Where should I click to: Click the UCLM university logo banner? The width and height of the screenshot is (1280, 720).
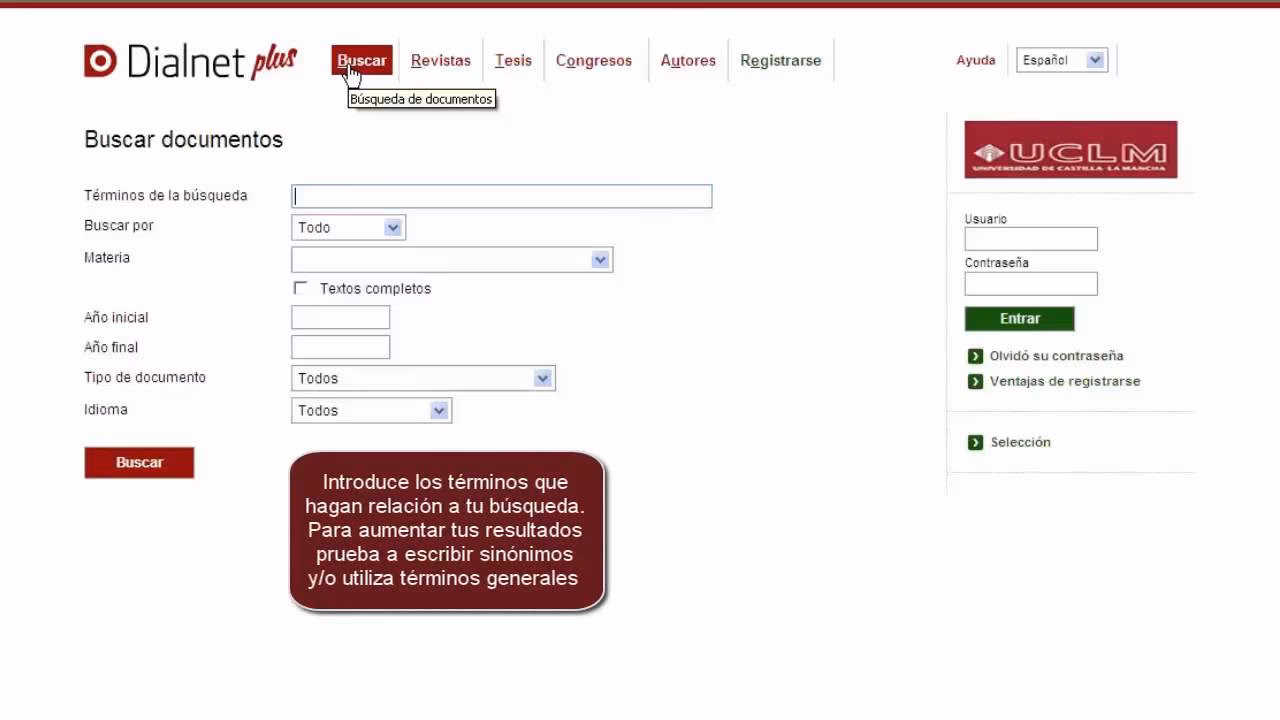point(1070,150)
